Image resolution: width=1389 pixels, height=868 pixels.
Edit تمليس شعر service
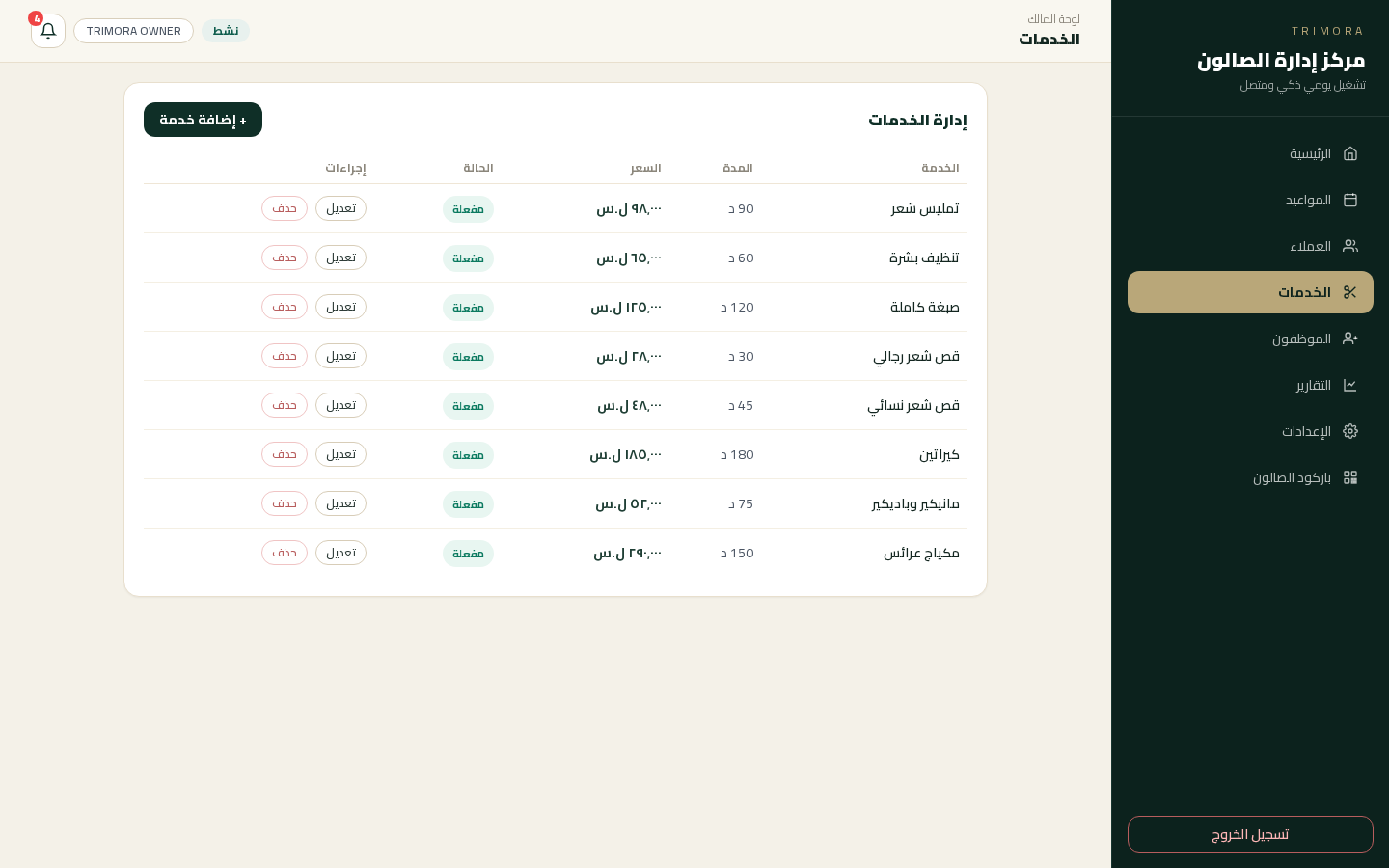click(x=340, y=208)
